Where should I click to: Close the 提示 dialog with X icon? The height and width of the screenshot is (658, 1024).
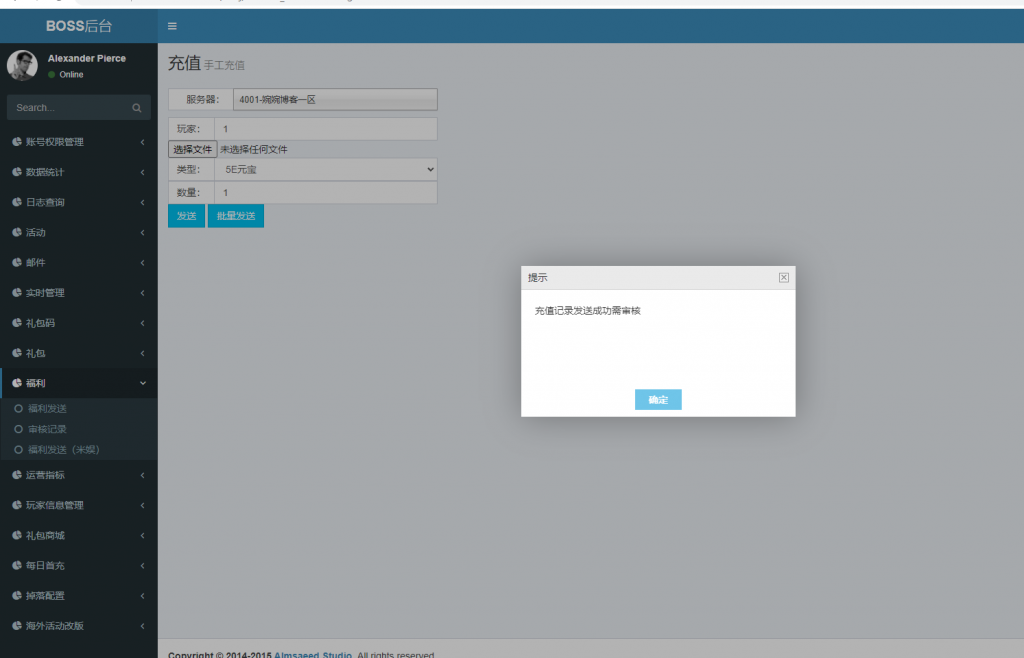pyautogui.click(x=783, y=278)
